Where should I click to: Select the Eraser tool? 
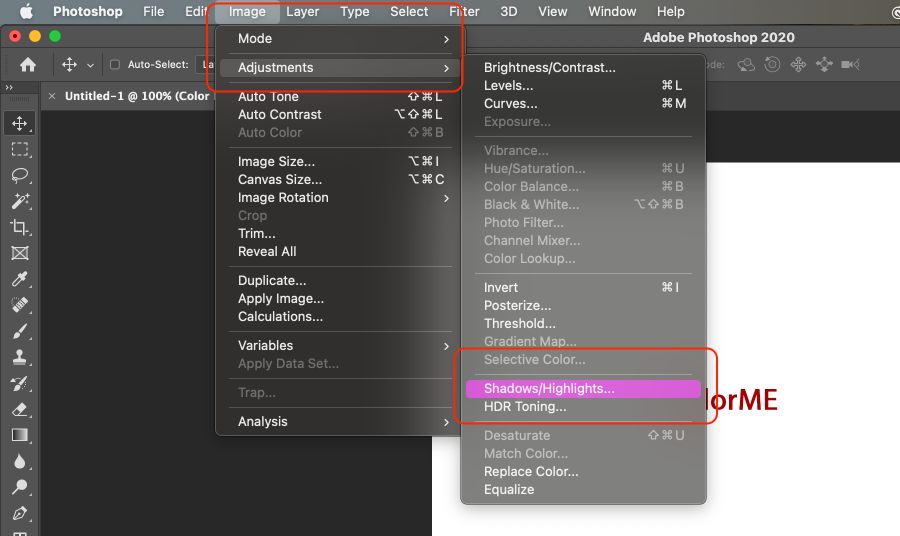(x=20, y=409)
